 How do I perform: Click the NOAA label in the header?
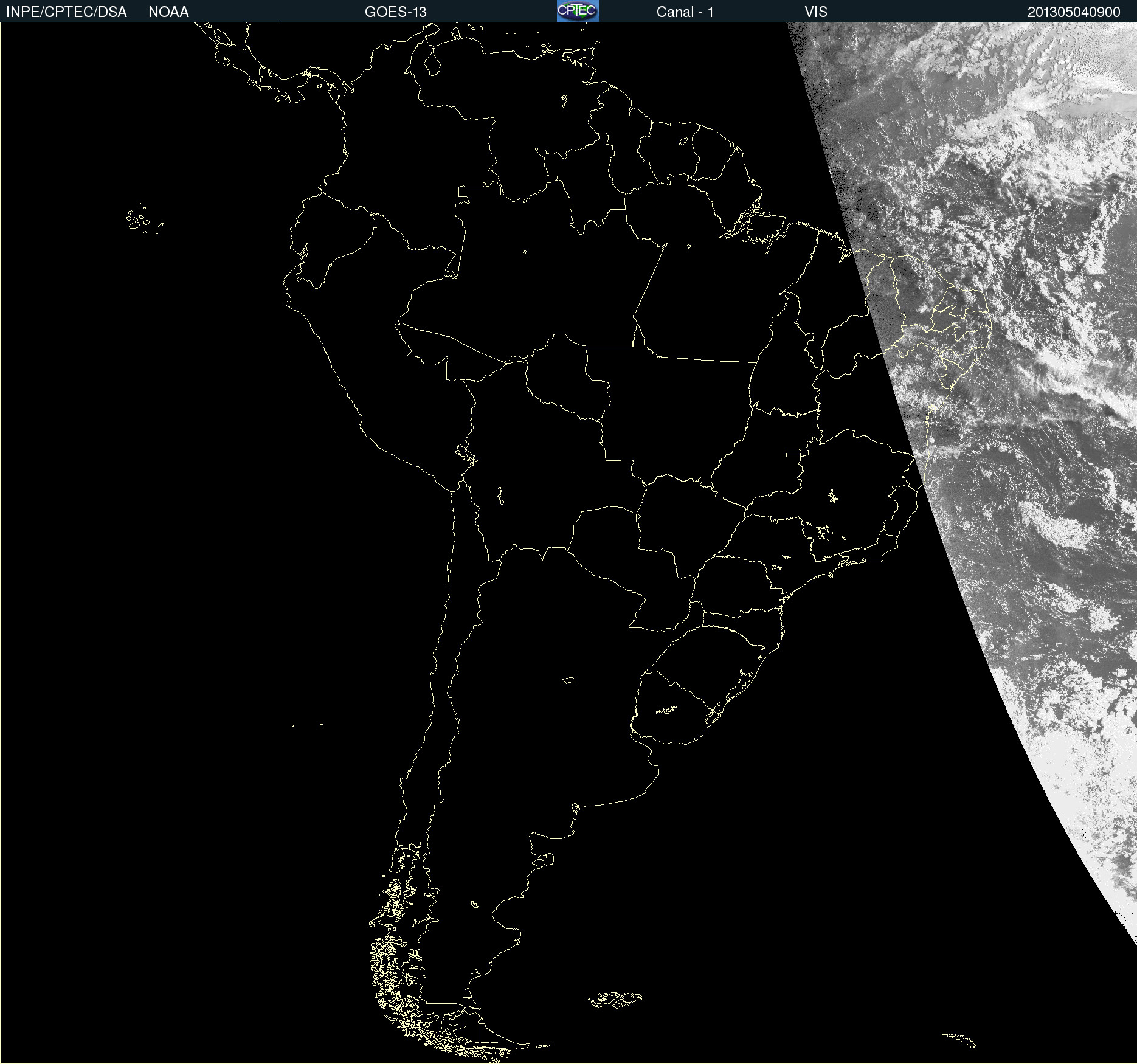pyautogui.click(x=168, y=12)
